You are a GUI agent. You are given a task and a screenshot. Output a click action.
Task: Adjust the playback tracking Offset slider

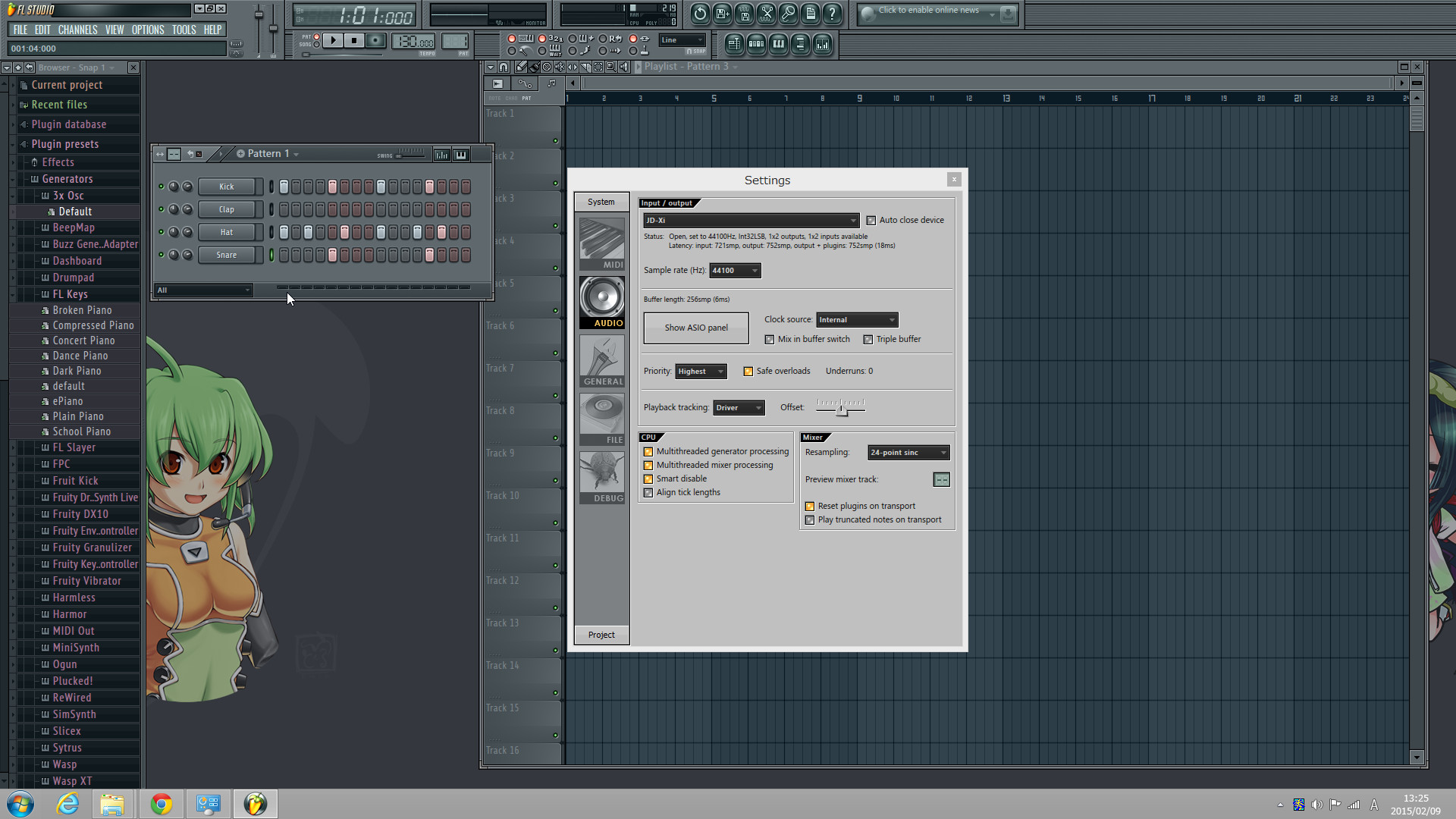(x=841, y=408)
